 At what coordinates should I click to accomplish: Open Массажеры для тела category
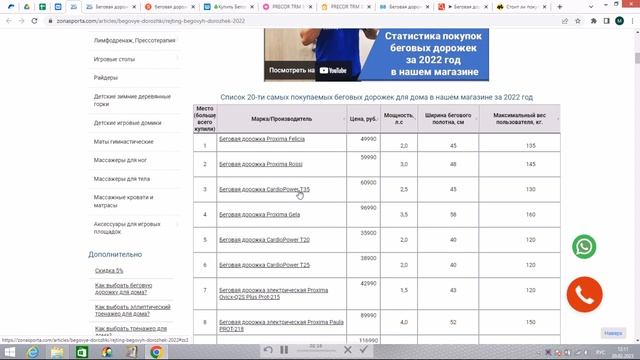[122, 179]
